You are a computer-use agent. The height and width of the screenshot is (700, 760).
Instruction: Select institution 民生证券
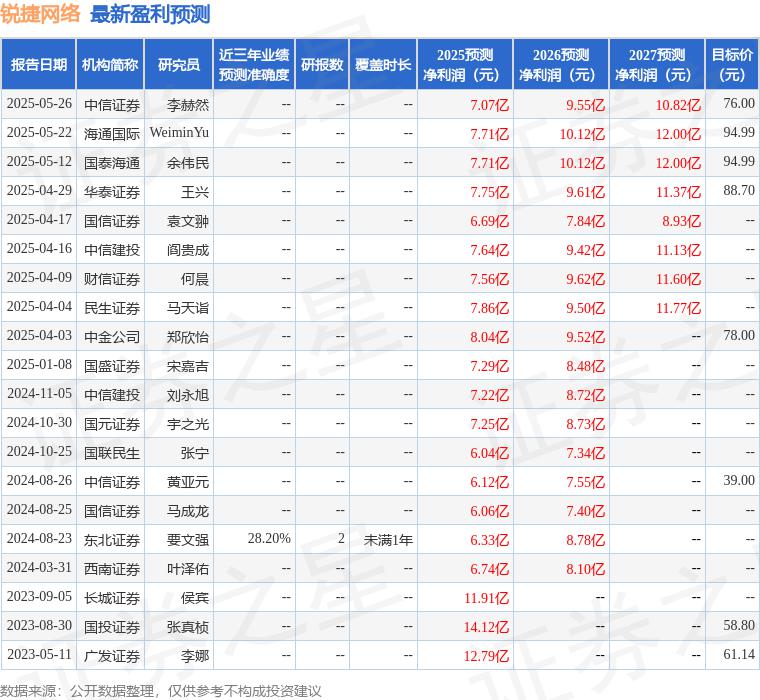112,308
